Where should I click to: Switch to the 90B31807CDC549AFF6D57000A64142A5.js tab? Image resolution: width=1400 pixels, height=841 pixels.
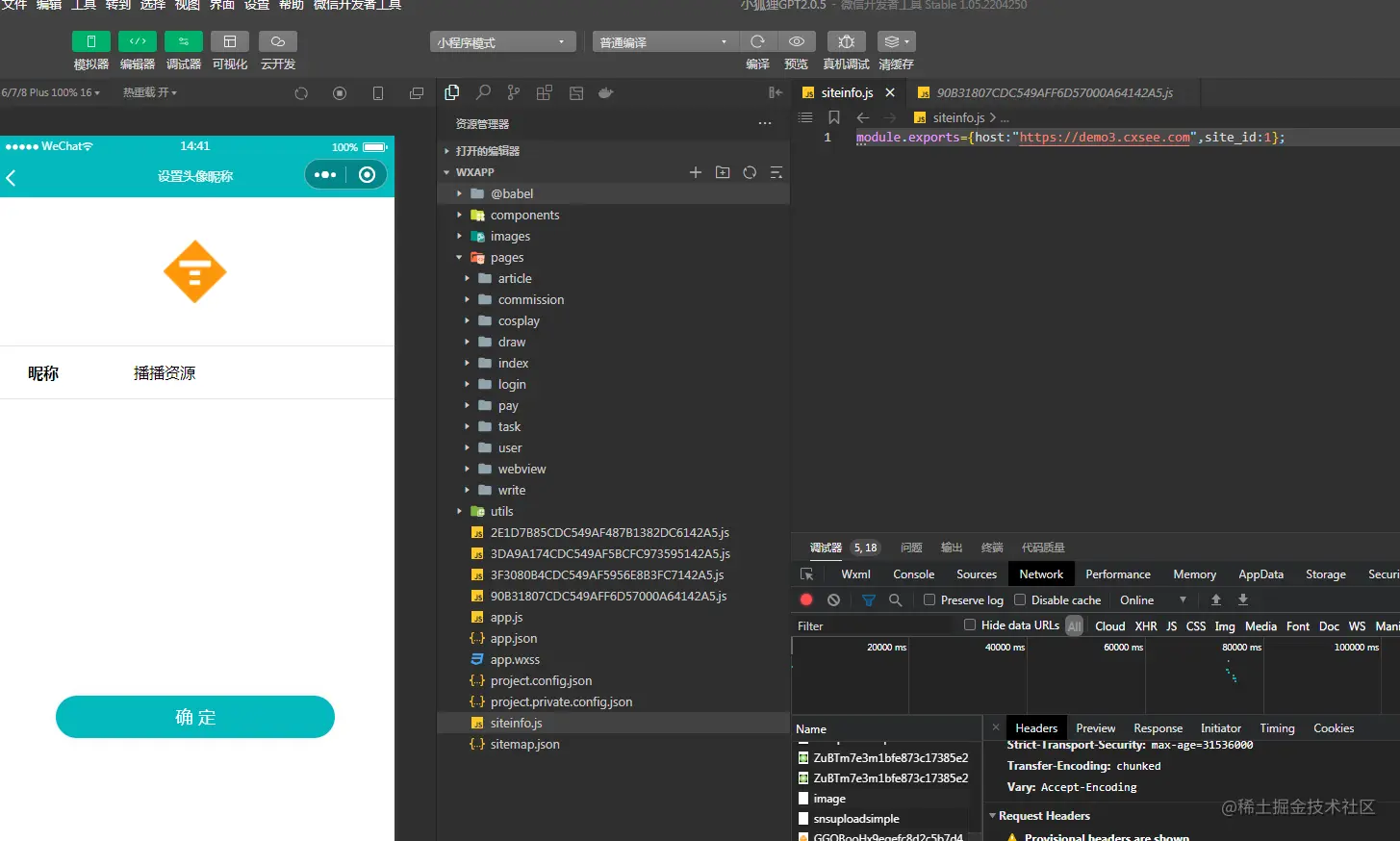click(x=1055, y=92)
